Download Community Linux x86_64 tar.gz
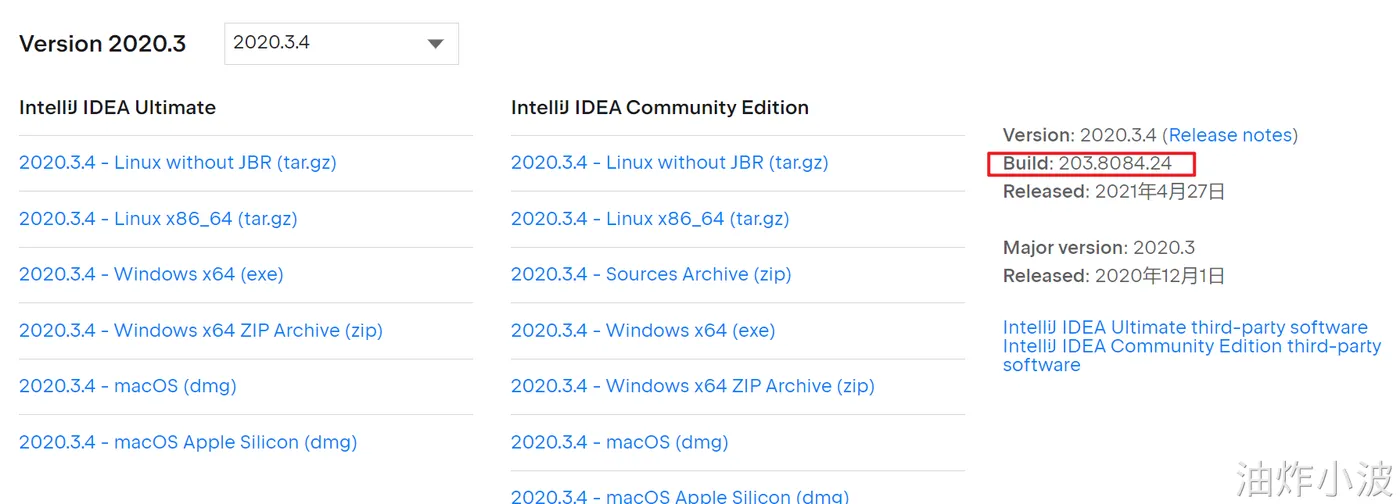The width and height of the screenshot is (1400, 504). [x=650, y=219]
